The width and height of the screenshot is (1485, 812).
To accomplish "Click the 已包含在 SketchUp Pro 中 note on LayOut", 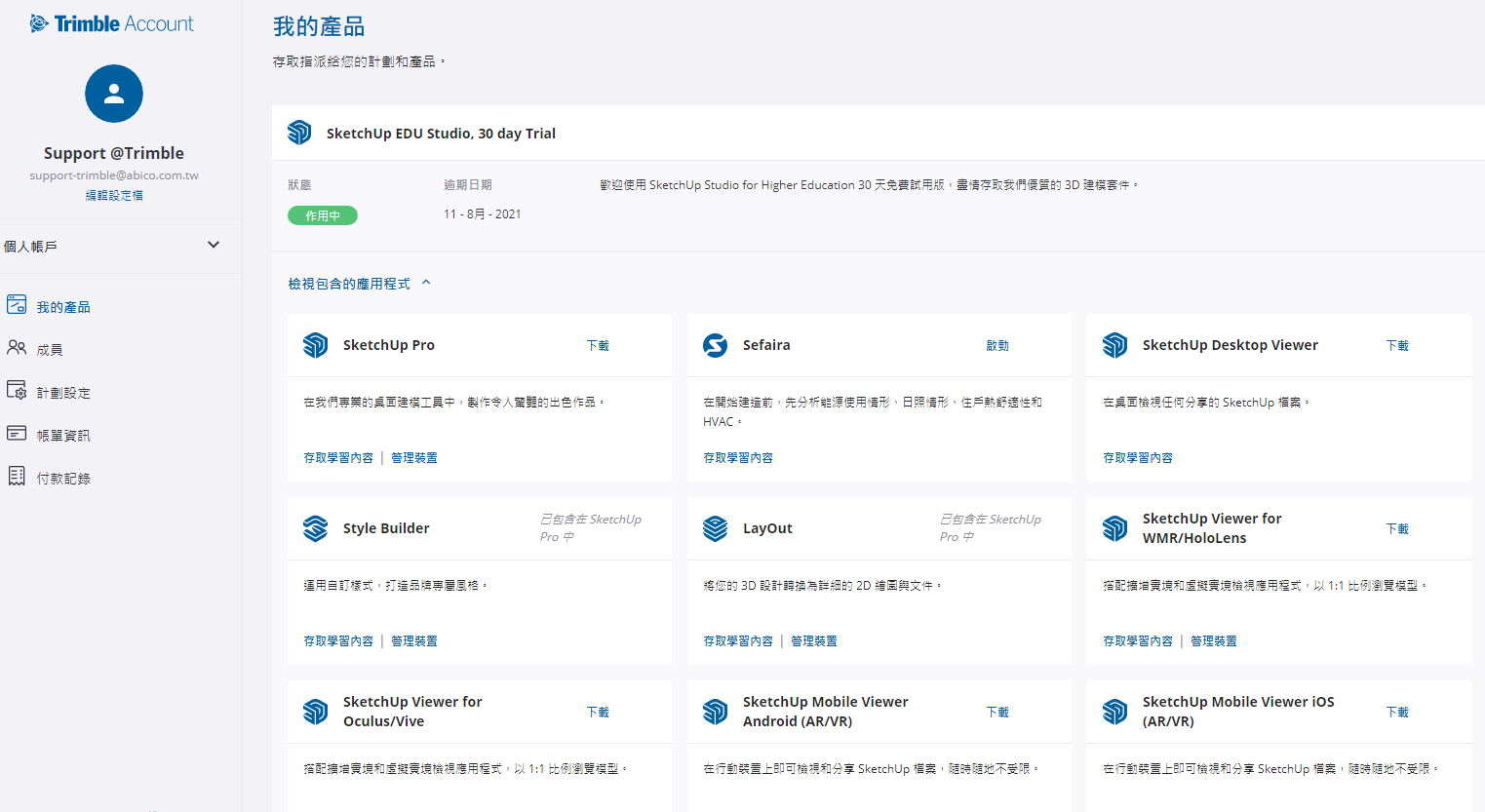I will point(991,528).
